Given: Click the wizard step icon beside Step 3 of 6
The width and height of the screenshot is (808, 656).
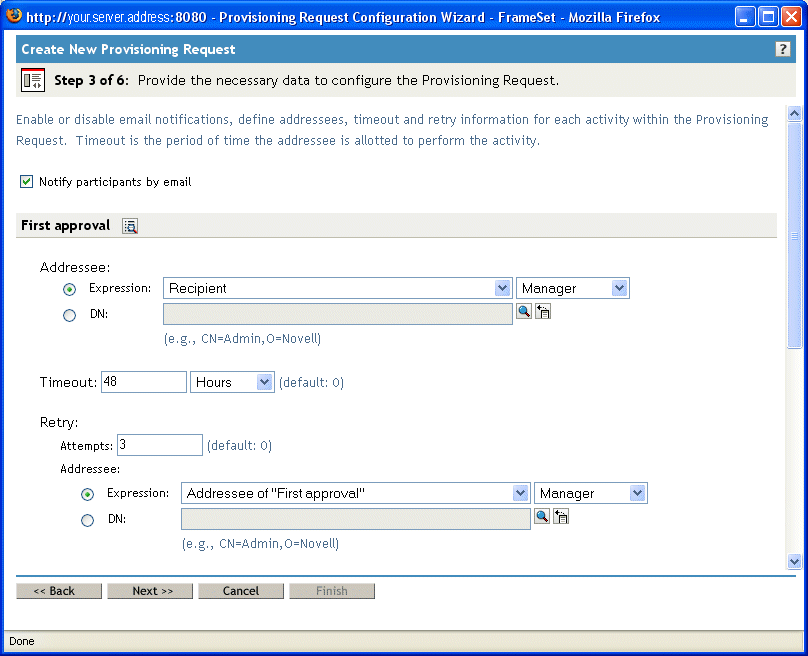Looking at the screenshot, I should point(33,80).
